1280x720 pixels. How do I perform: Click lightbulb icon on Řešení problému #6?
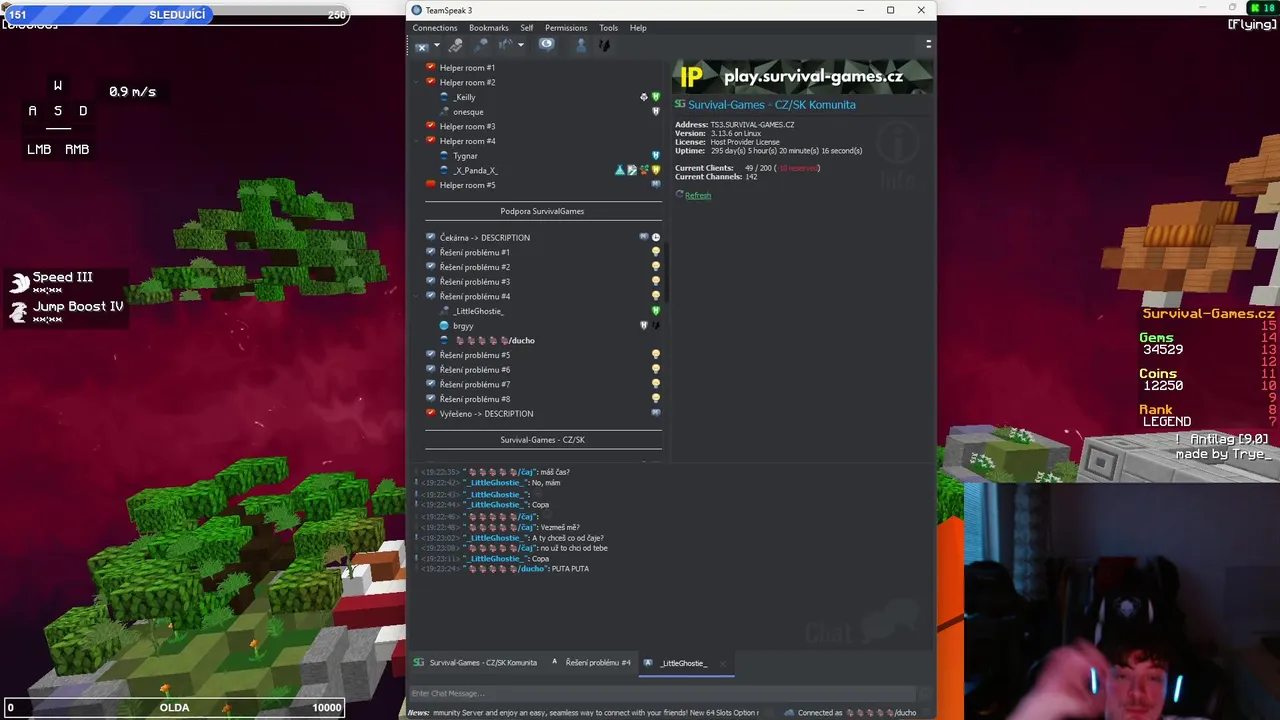(656, 370)
